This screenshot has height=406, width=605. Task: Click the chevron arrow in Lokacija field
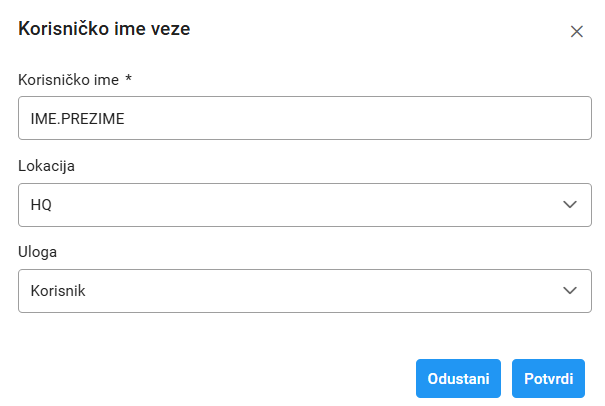click(570, 204)
